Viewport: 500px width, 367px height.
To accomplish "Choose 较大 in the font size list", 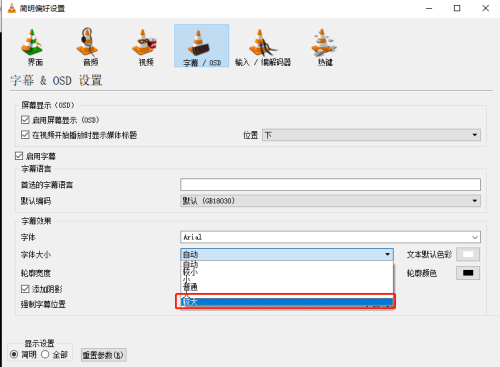I will [x=287, y=302].
